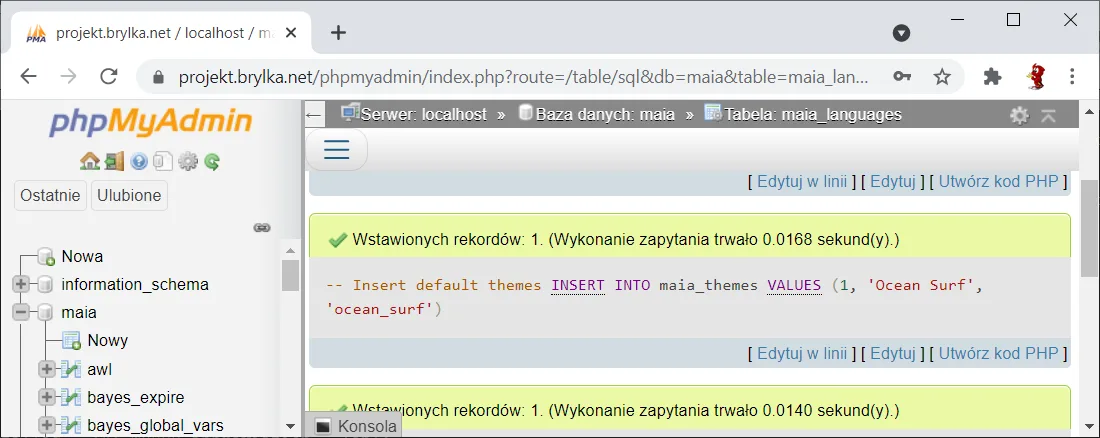Open the maia database in tree

click(79, 312)
